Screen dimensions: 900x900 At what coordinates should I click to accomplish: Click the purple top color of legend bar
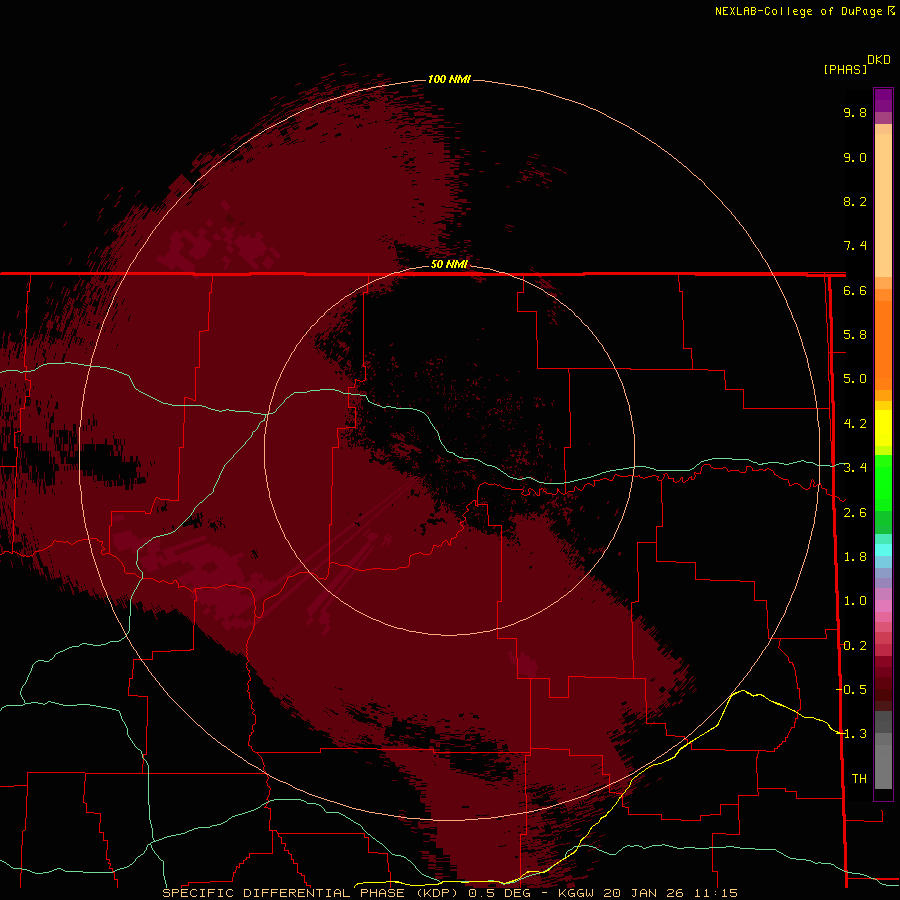[883, 100]
